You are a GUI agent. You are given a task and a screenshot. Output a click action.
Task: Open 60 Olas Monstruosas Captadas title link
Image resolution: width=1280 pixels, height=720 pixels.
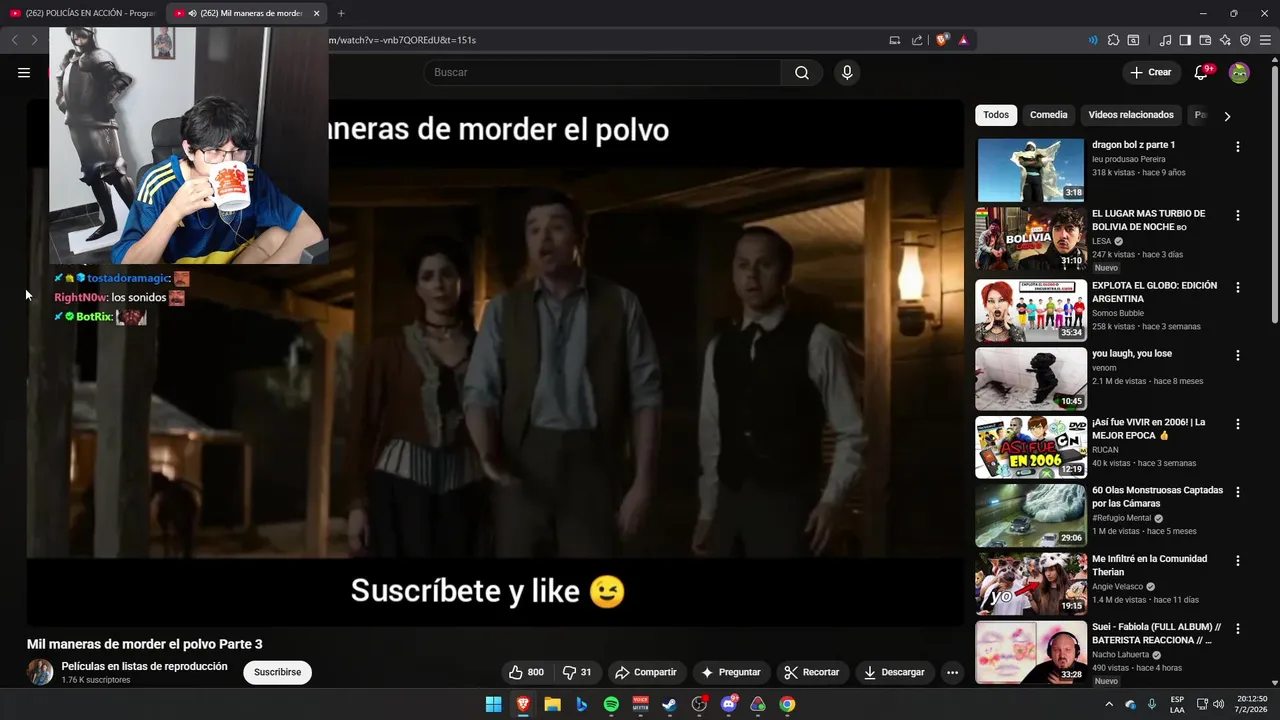coord(1157,497)
